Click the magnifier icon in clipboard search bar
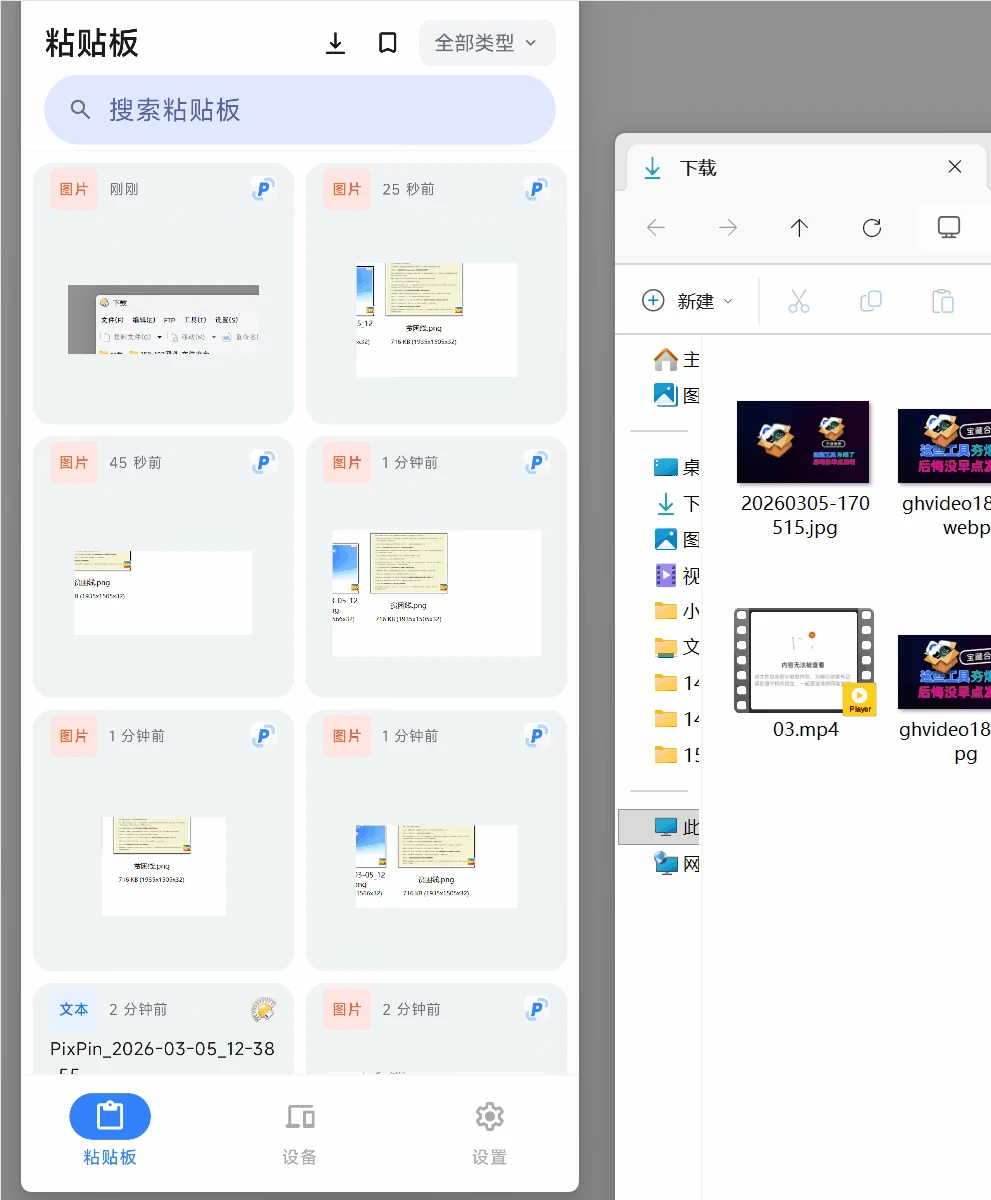Image resolution: width=991 pixels, height=1200 pixels. tap(81, 110)
